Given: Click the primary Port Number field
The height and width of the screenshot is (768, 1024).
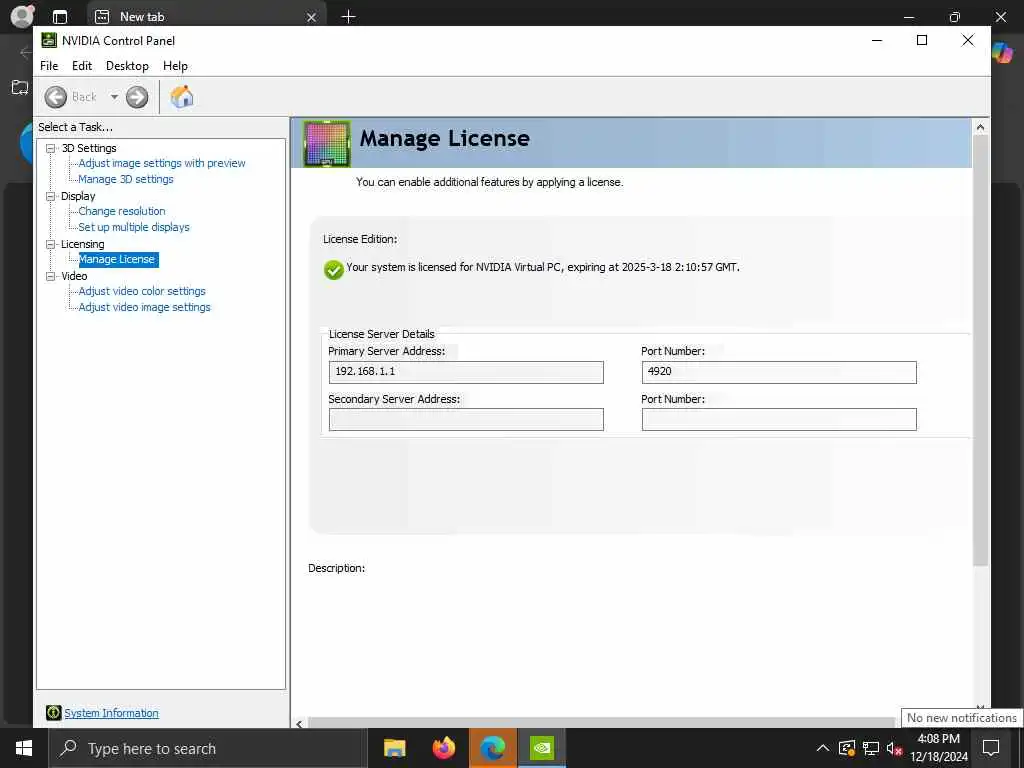Looking at the screenshot, I should pyautogui.click(x=779, y=372).
